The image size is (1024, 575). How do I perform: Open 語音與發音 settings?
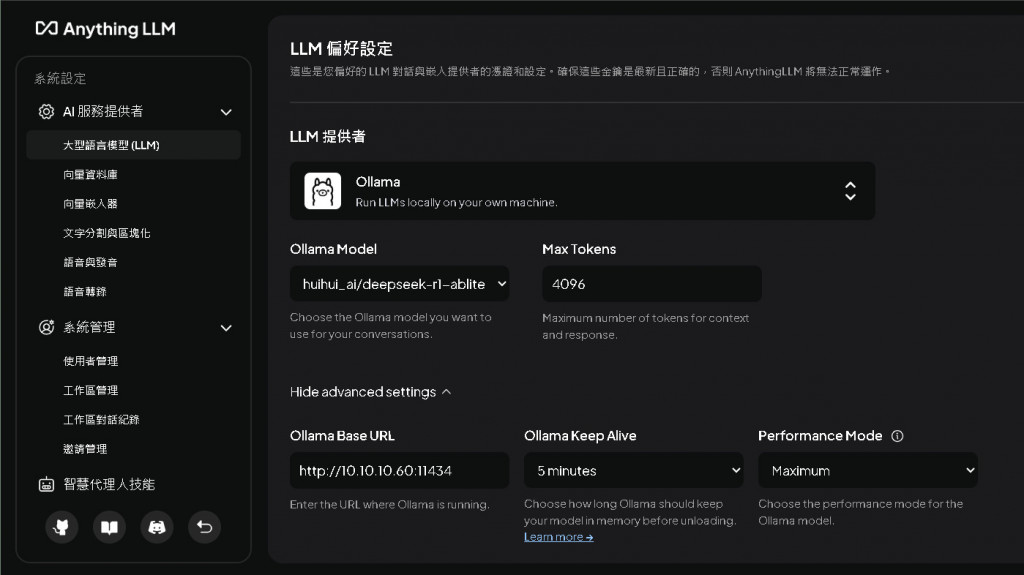90,263
